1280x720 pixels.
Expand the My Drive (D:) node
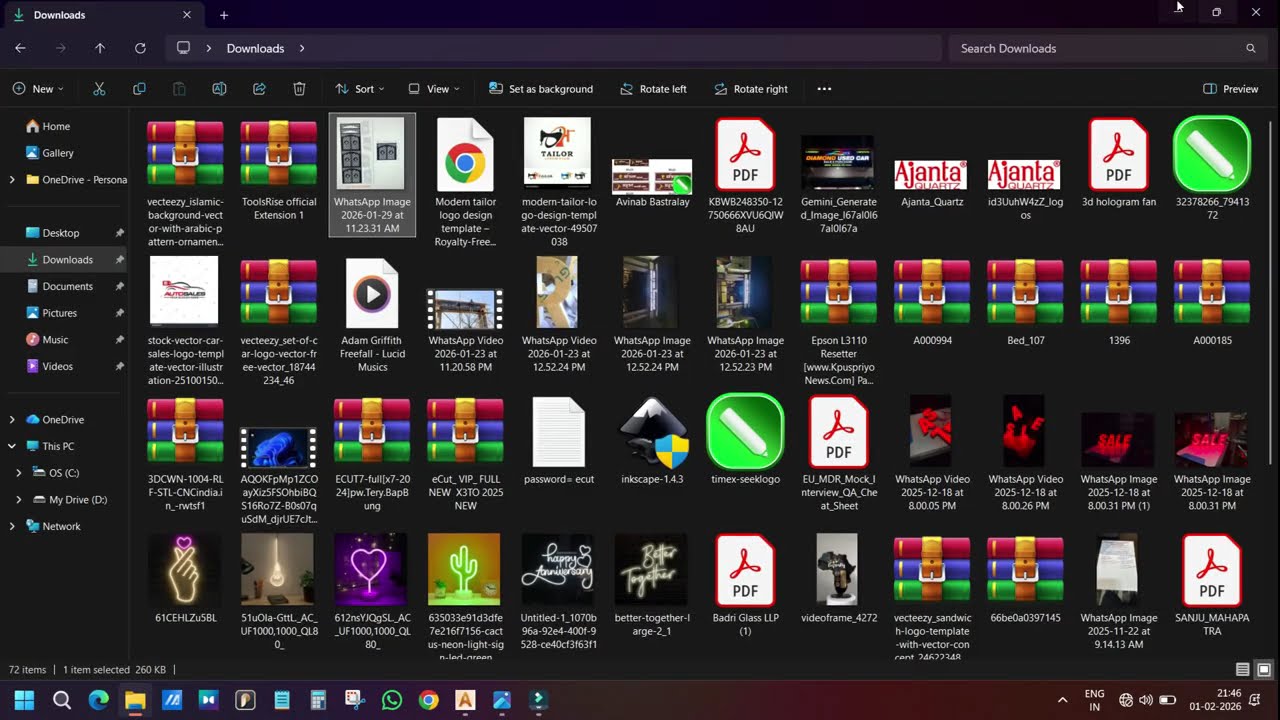(x=19, y=499)
